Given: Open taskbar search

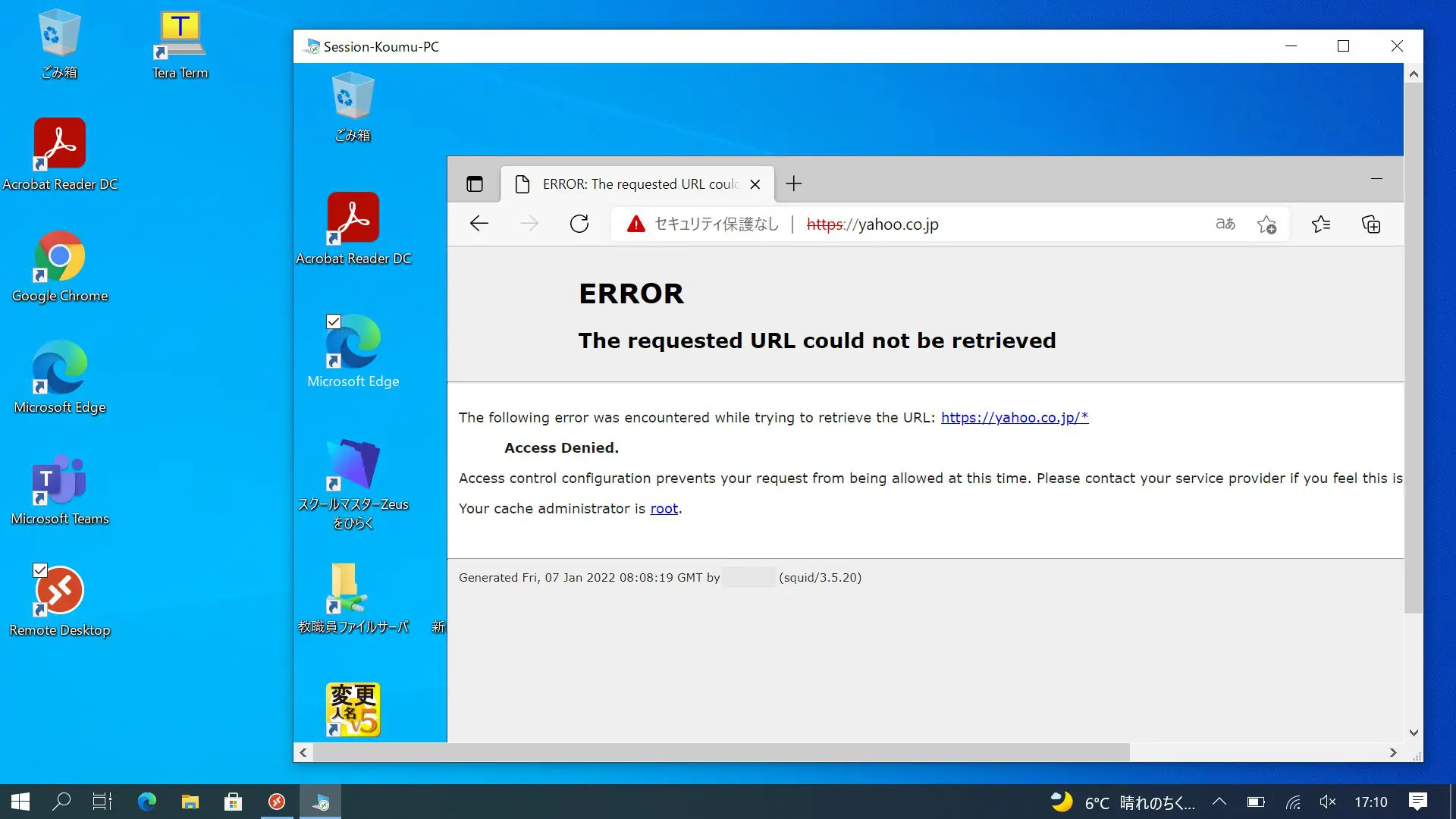Looking at the screenshot, I should [61, 802].
